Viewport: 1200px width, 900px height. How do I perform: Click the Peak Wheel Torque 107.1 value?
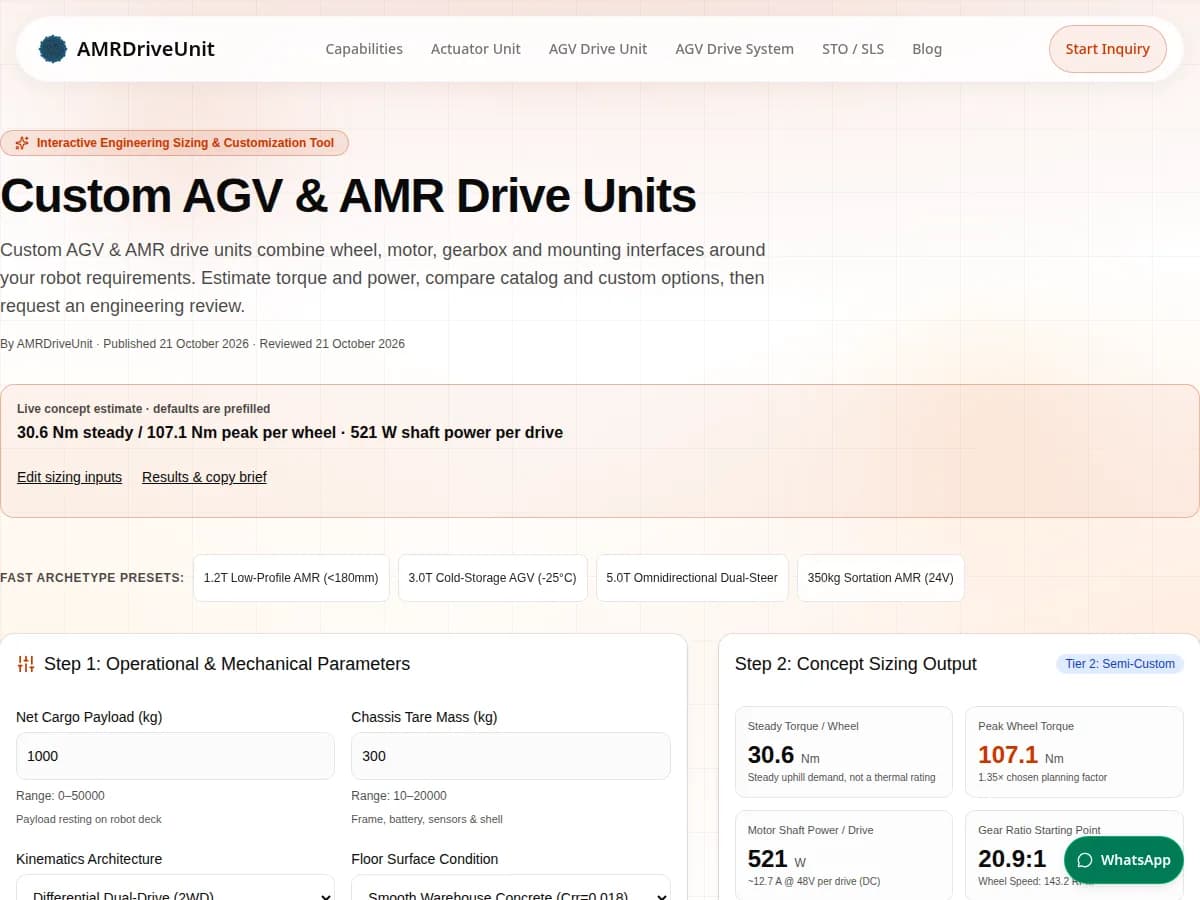pyautogui.click(x=1008, y=755)
